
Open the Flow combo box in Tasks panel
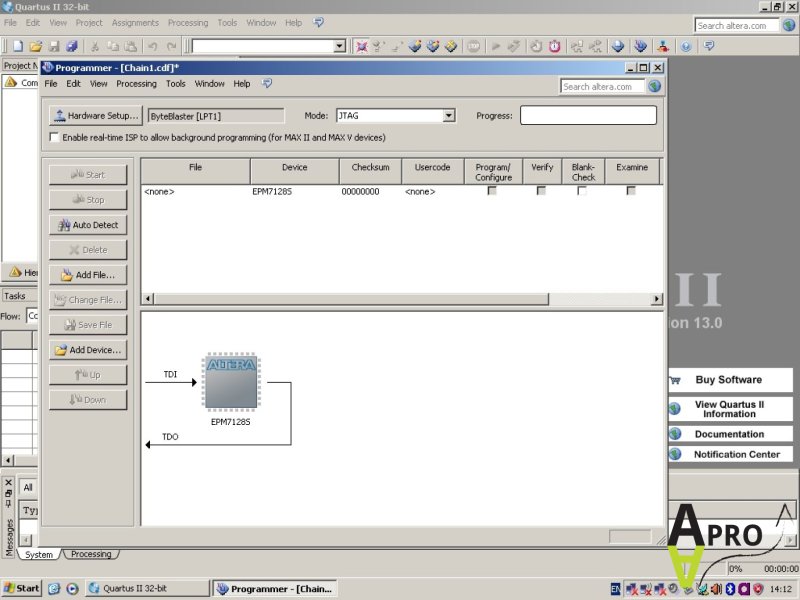32,316
